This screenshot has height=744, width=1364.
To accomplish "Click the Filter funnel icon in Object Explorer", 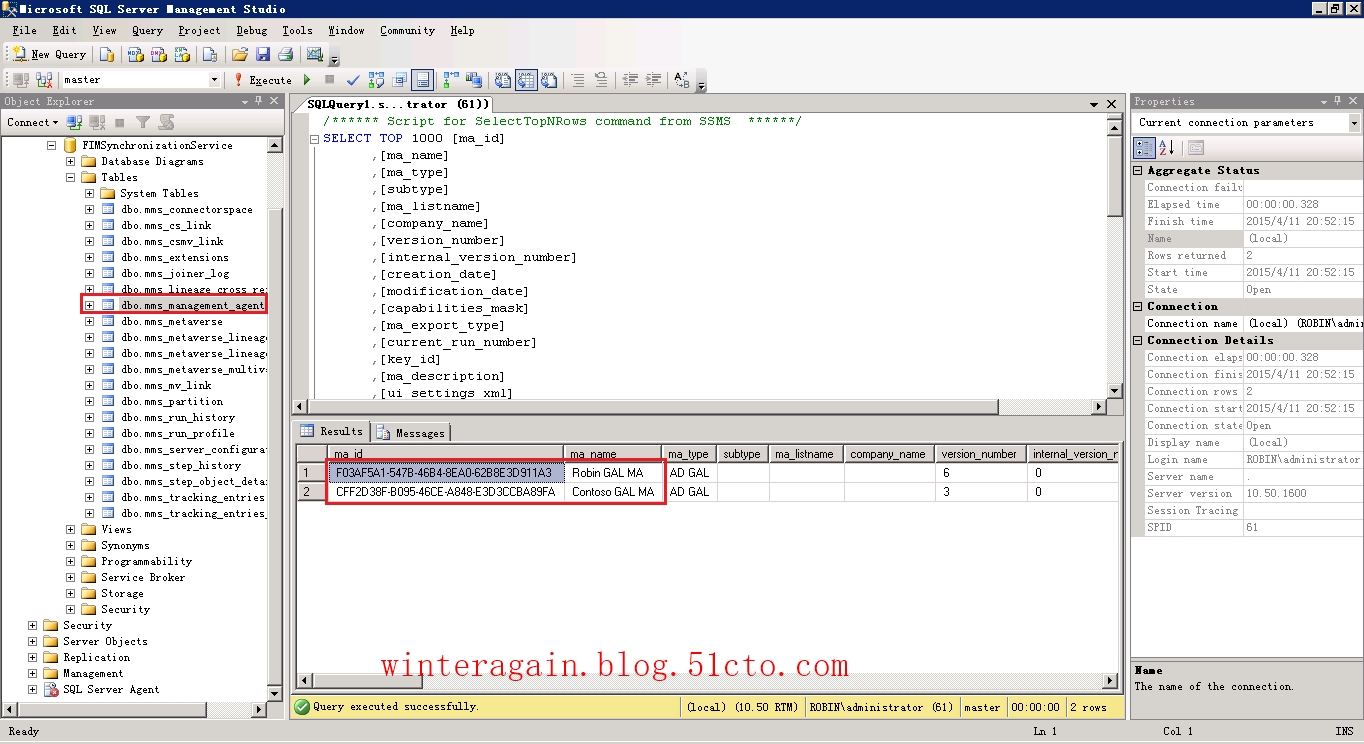I will pos(143,122).
